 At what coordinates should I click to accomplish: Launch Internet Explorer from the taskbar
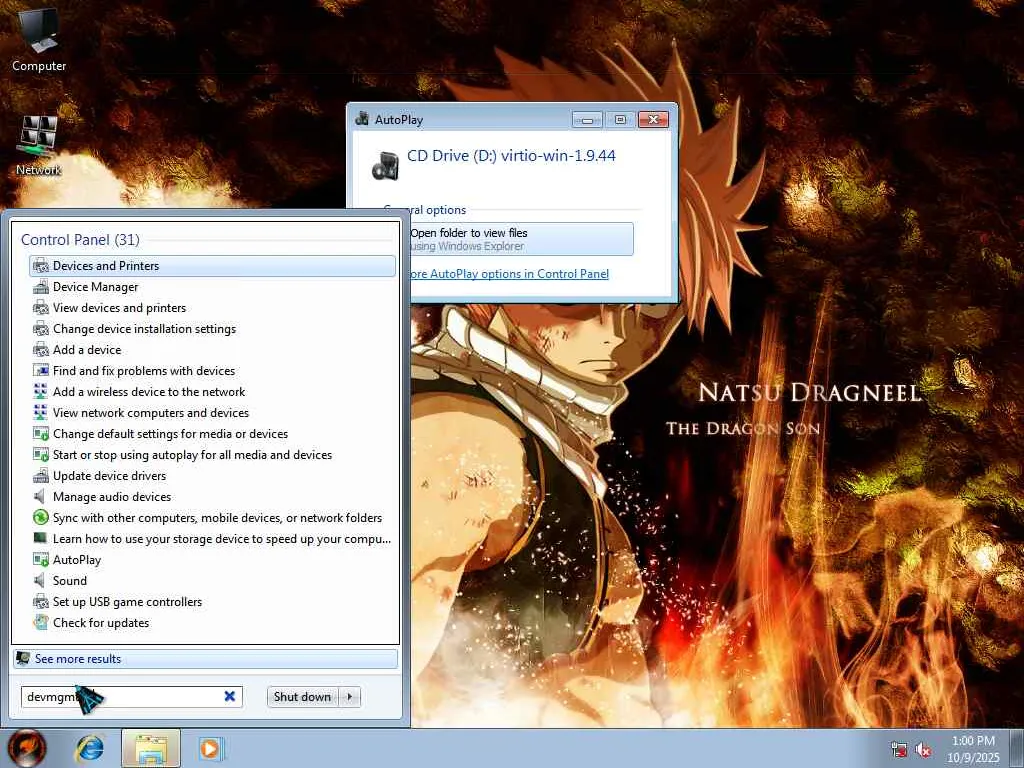pyautogui.click(x=90, y=748)
